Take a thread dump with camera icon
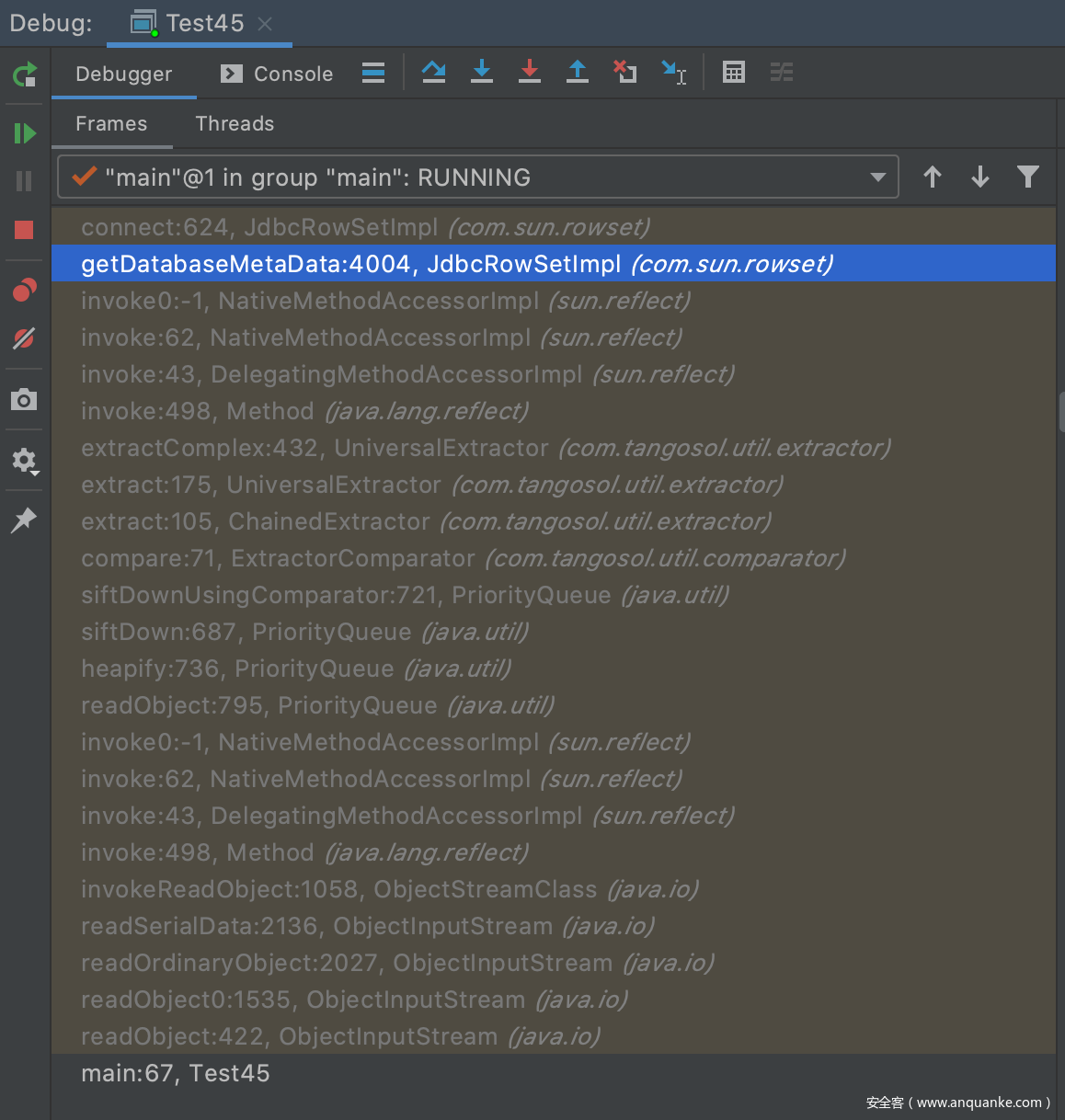The width and height of the screenshot is (1065, 1120). [25, 399]
